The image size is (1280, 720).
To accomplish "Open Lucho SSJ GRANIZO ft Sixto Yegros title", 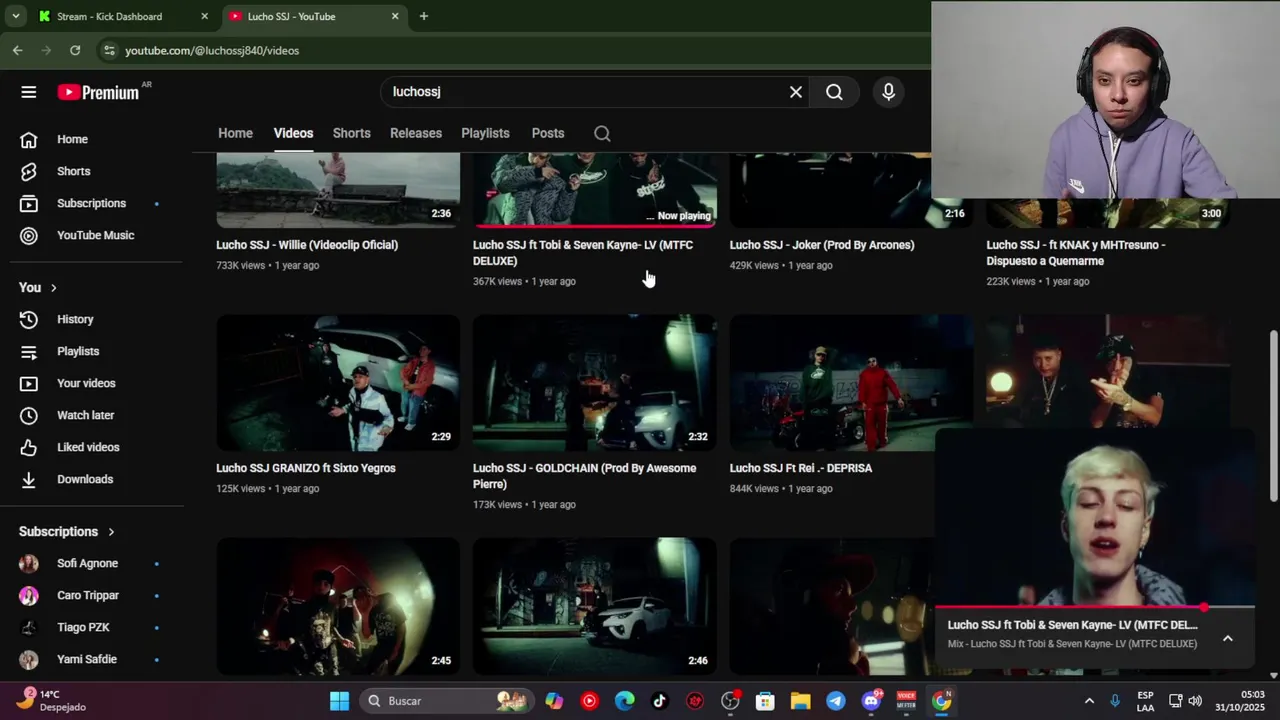I will [x=306, y=468].
